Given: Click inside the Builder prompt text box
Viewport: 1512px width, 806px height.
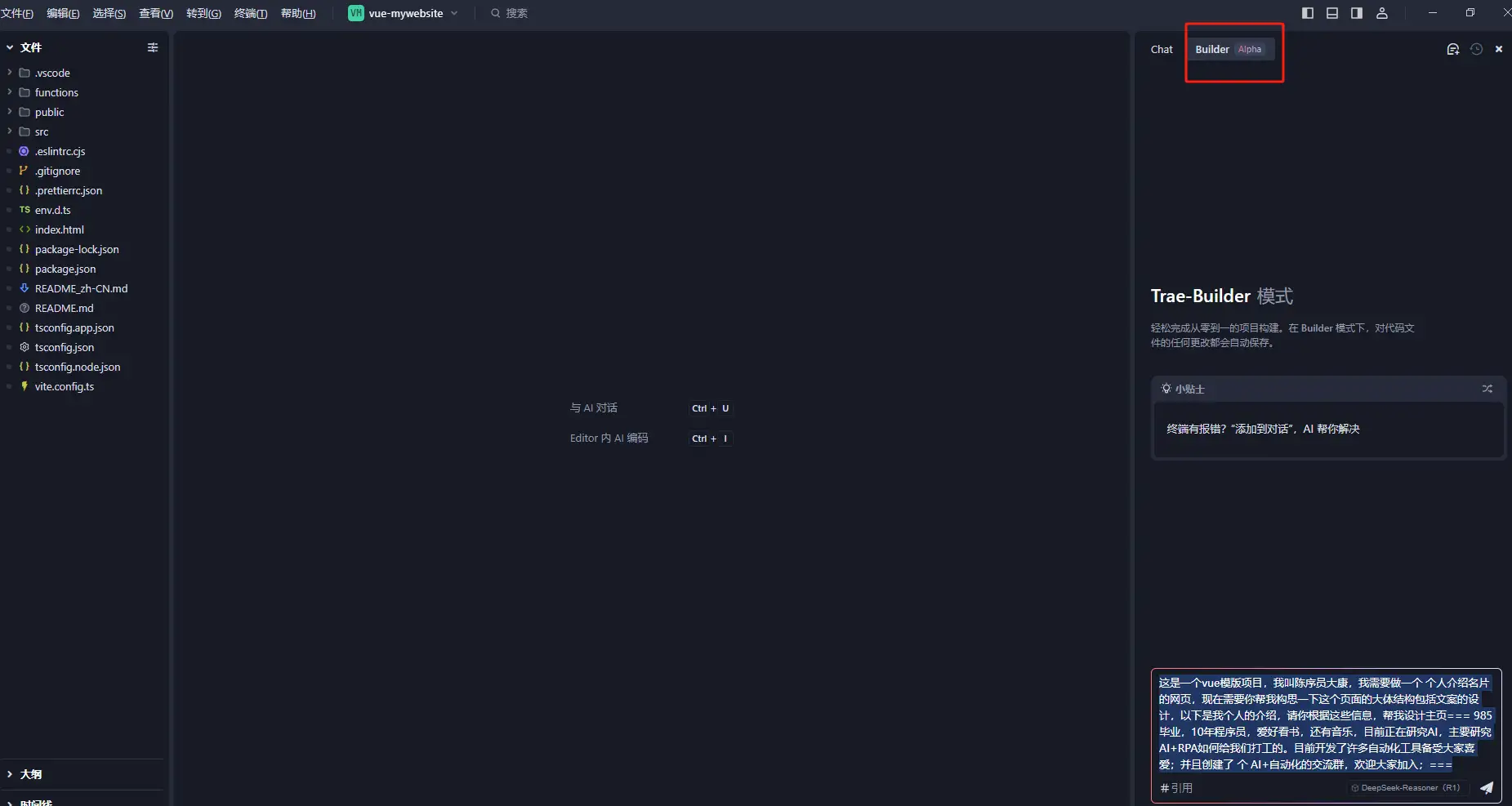Looking at the screenshot, I should click(1325, 723).
